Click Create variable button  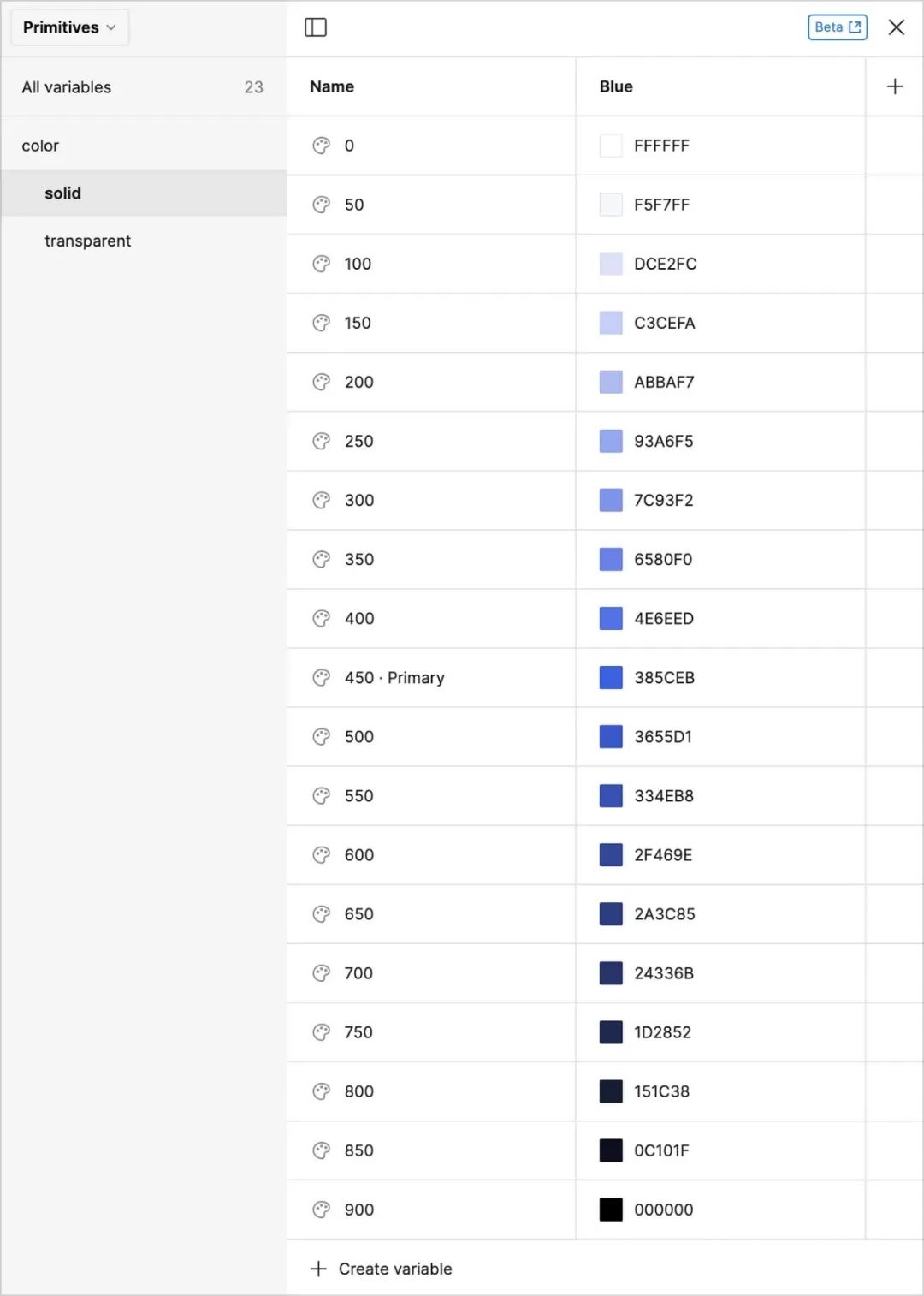point(382,1269)
